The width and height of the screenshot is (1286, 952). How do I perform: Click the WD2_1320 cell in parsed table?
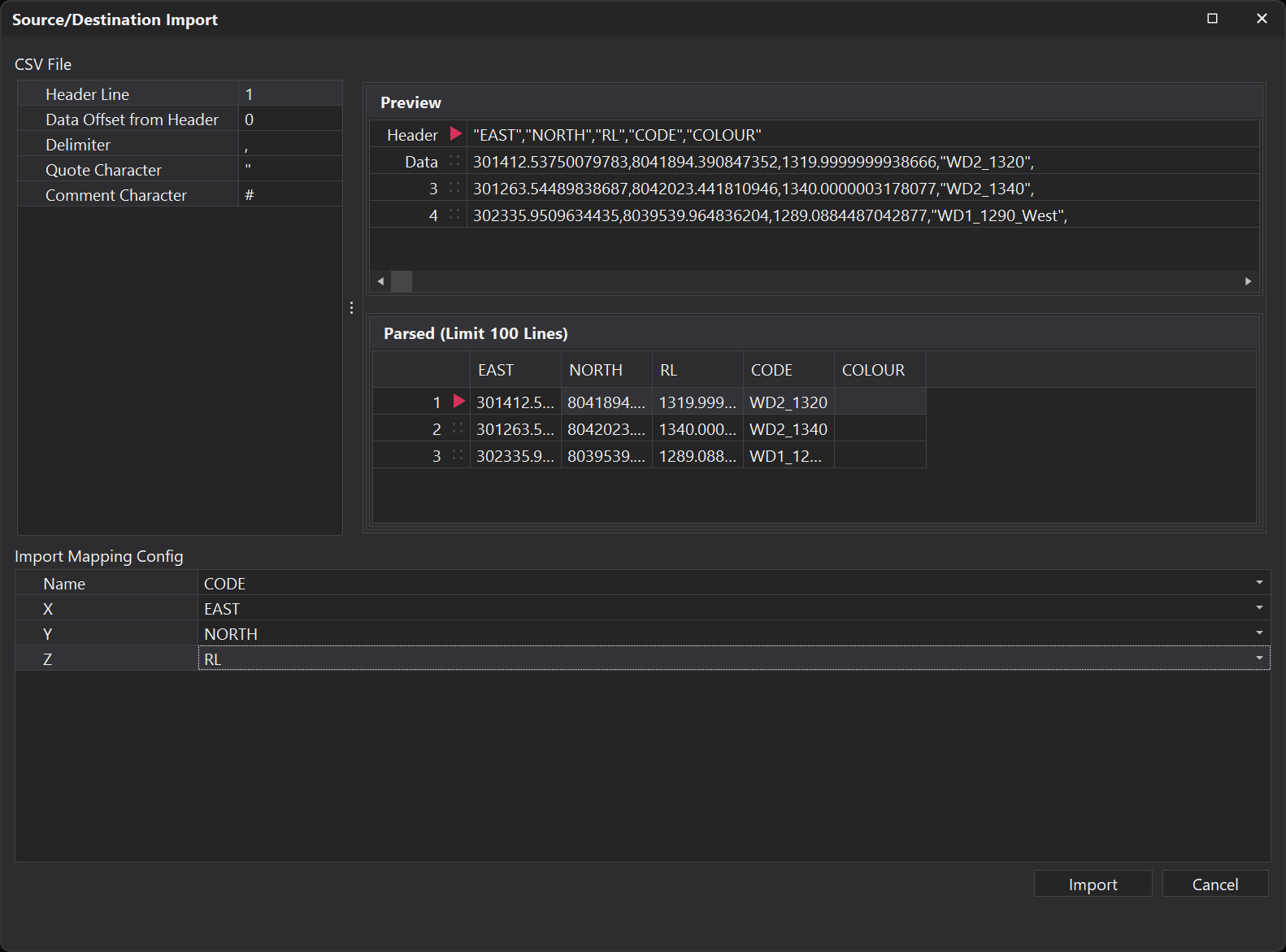(789, 402)
